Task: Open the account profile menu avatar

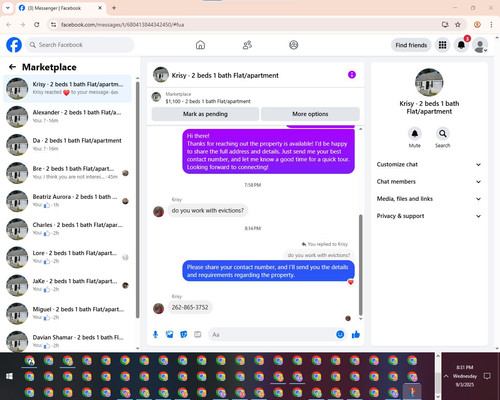Action: [x=480, y=45]
